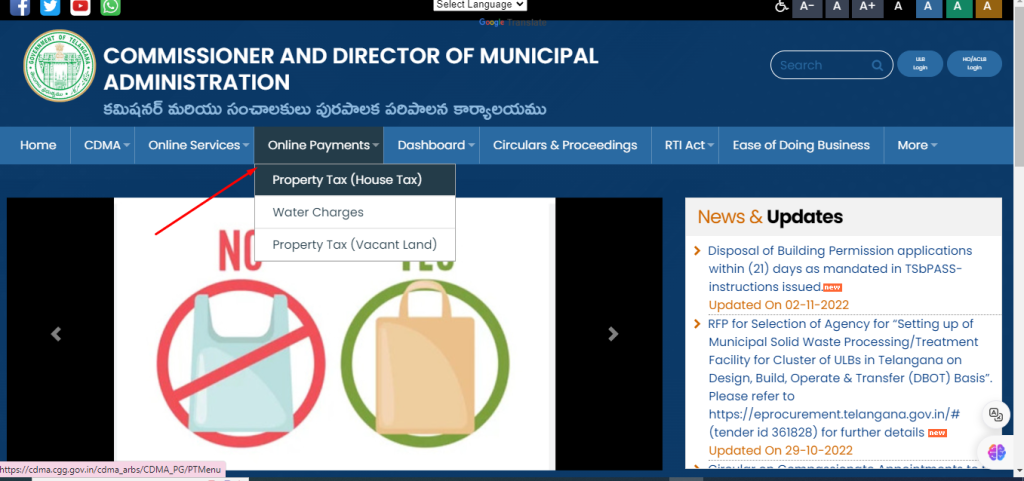This screenshot has width=1024, height=481.
Task: Click the search magnifier icon
Action: 877,65
